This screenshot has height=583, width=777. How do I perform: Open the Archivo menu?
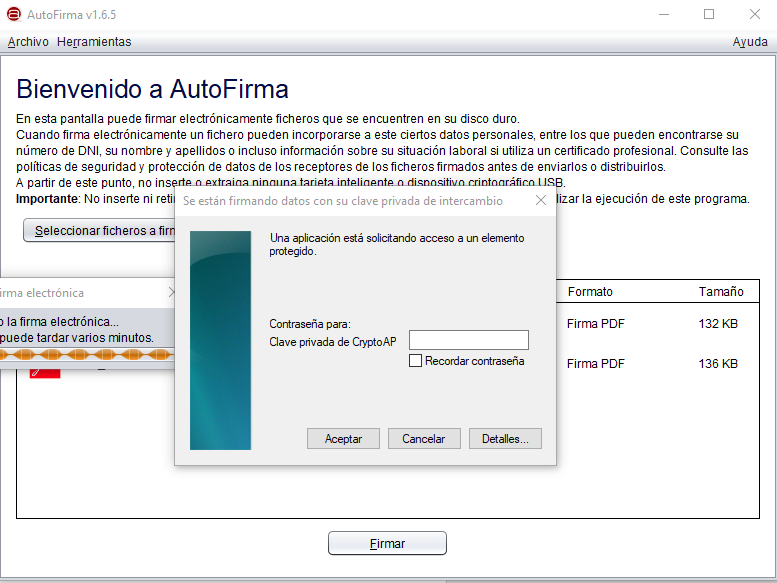coord(28,42)
